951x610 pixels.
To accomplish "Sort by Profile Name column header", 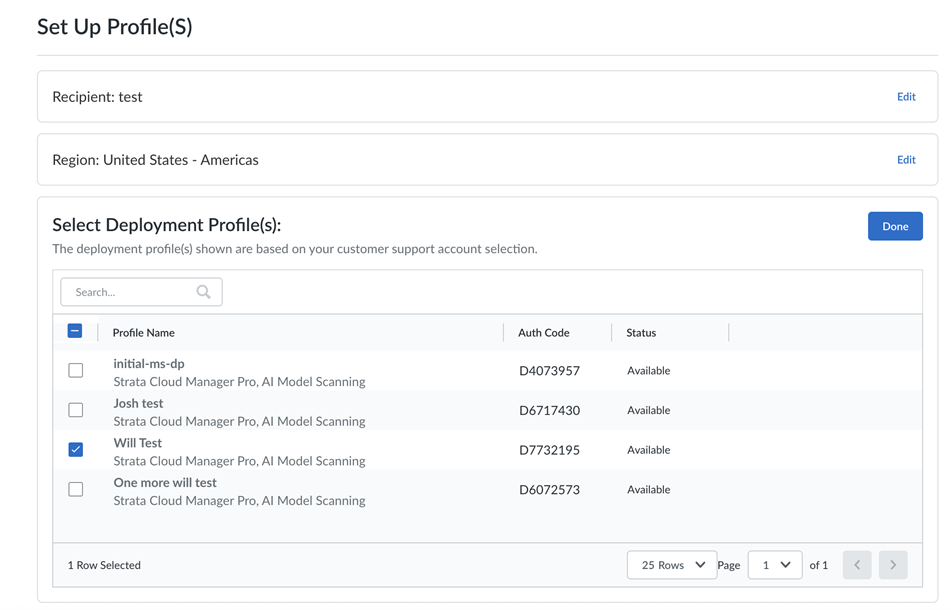I will [144, 333].
